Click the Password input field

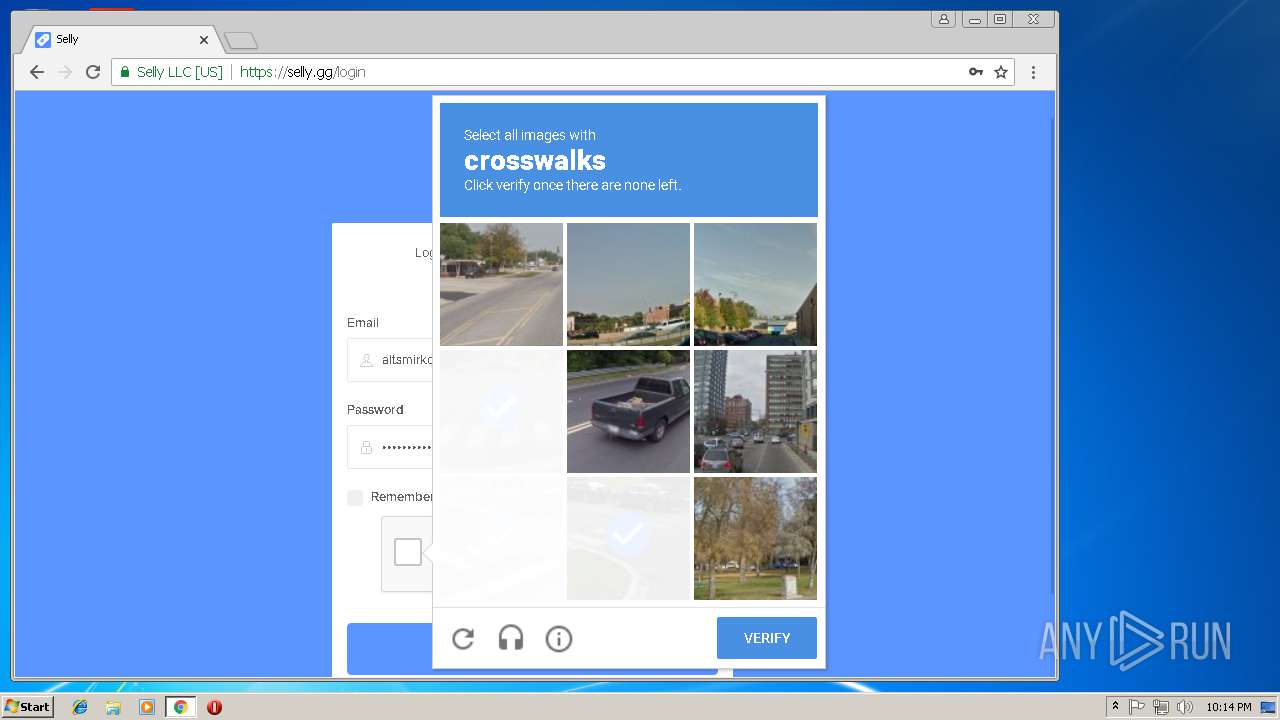coord(390,447)
